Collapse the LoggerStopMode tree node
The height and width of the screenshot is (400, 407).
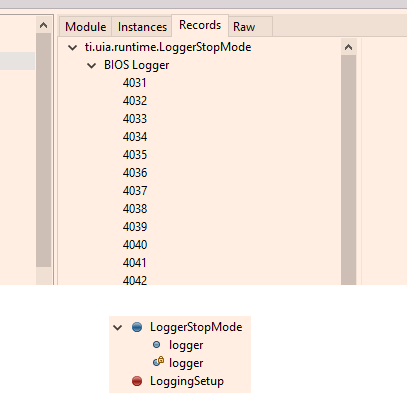click(117, 328)
